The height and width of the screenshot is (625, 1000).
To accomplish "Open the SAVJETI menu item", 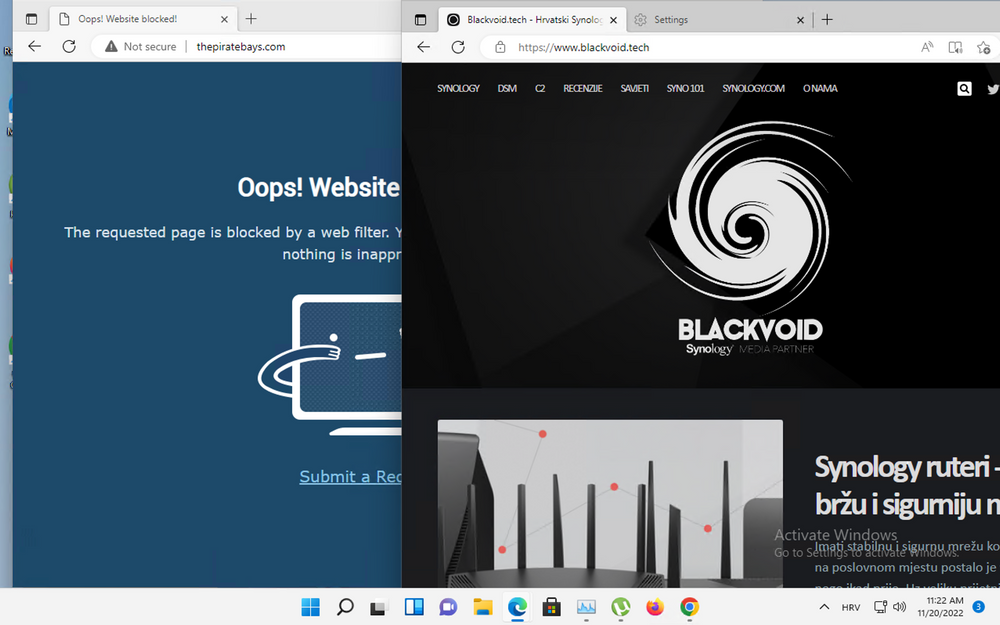I will [x=635, y=89].
